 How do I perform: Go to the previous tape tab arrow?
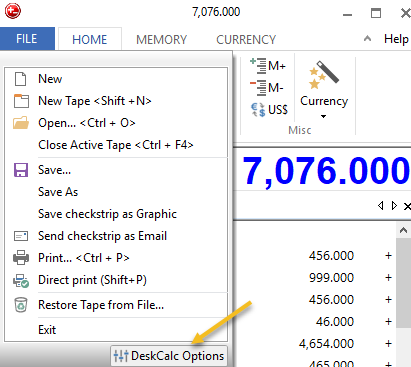click(381, 206)
